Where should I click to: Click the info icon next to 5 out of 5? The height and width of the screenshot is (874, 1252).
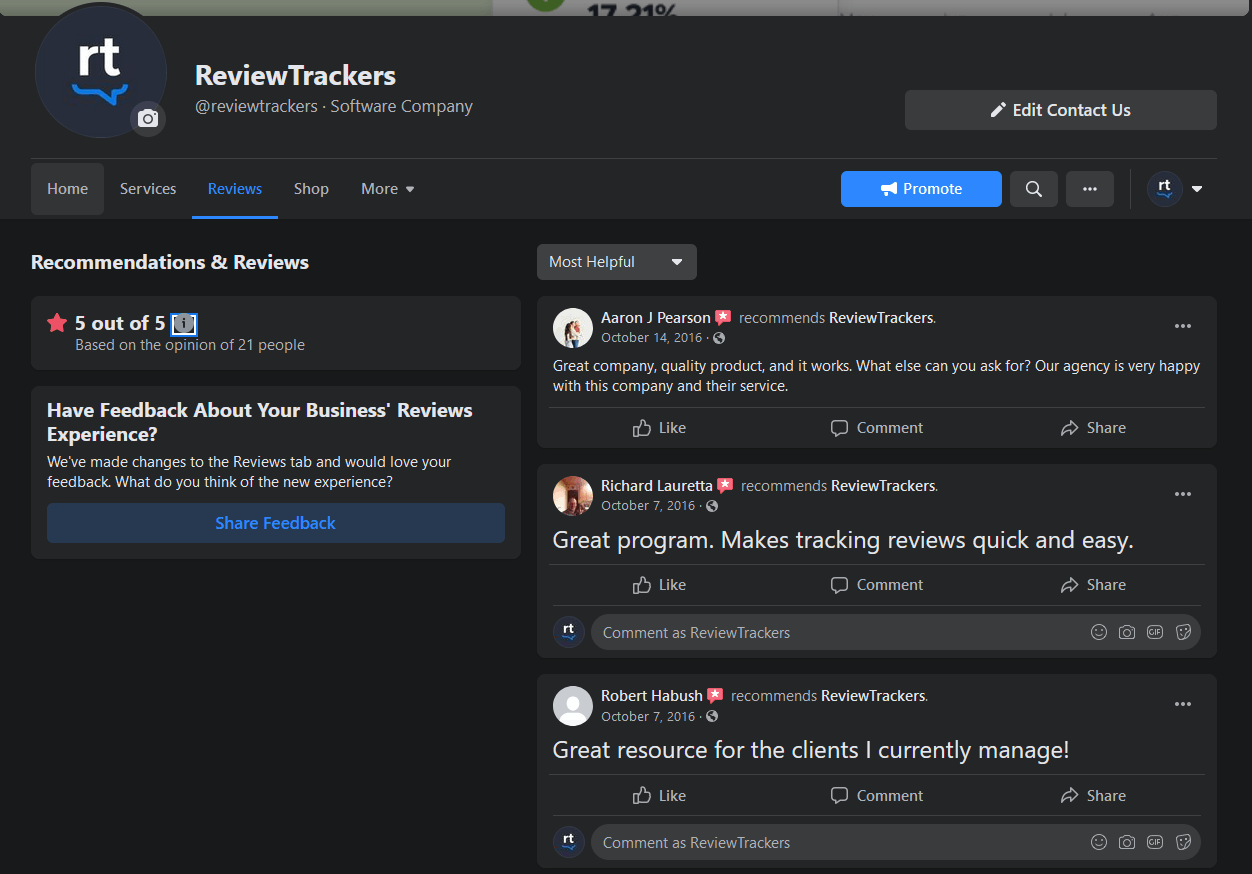(x=184, y=323)
